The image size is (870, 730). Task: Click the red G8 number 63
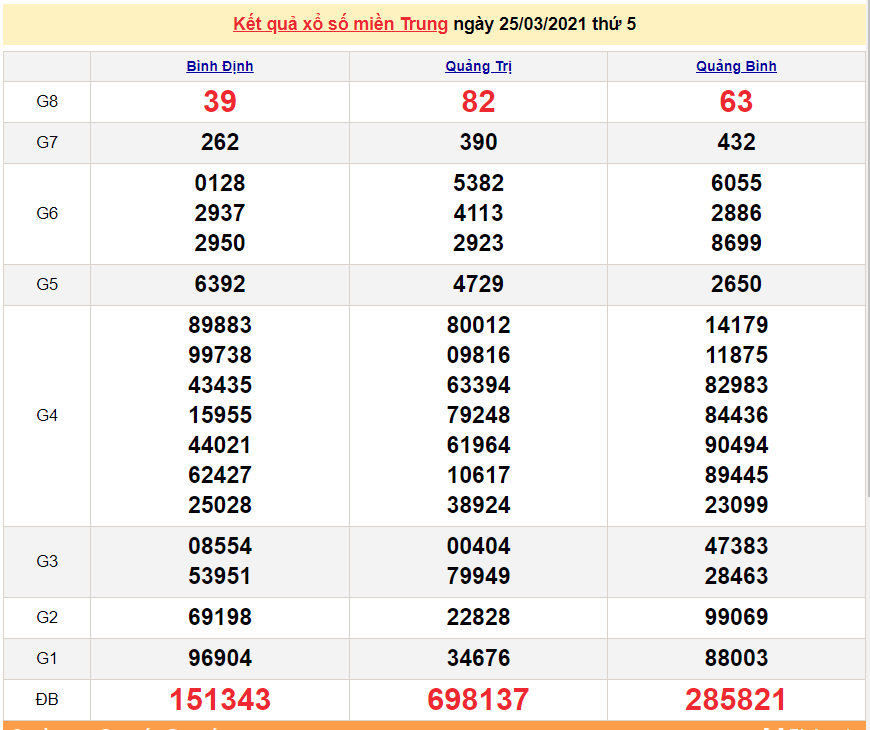736,101
